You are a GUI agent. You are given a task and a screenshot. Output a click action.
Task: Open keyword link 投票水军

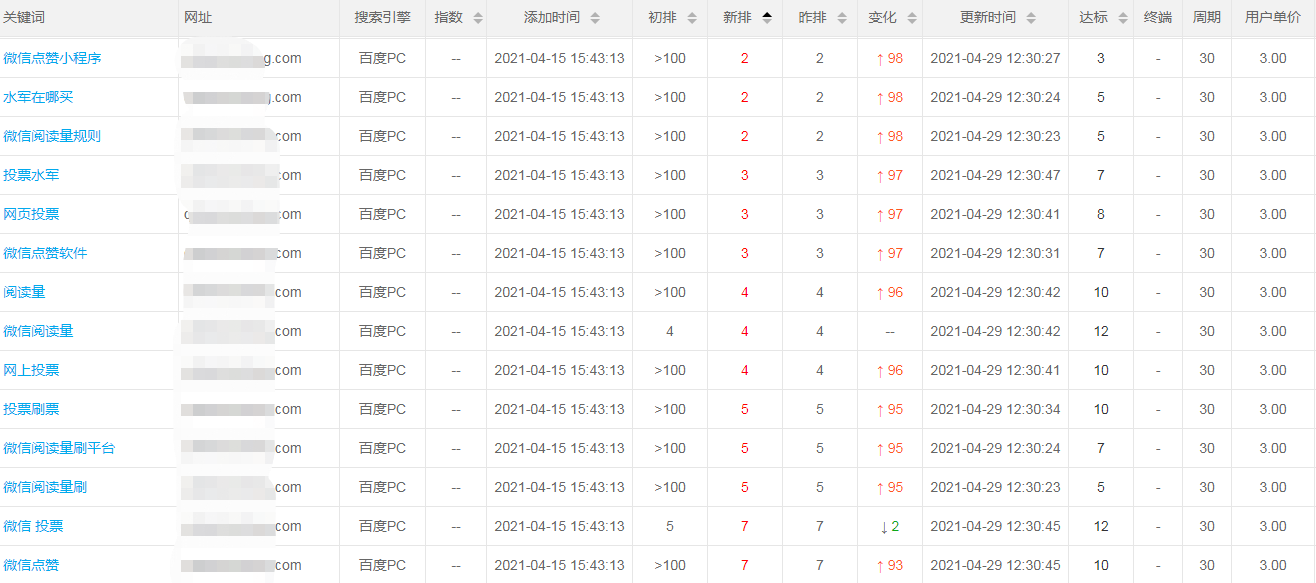[31, 175]
